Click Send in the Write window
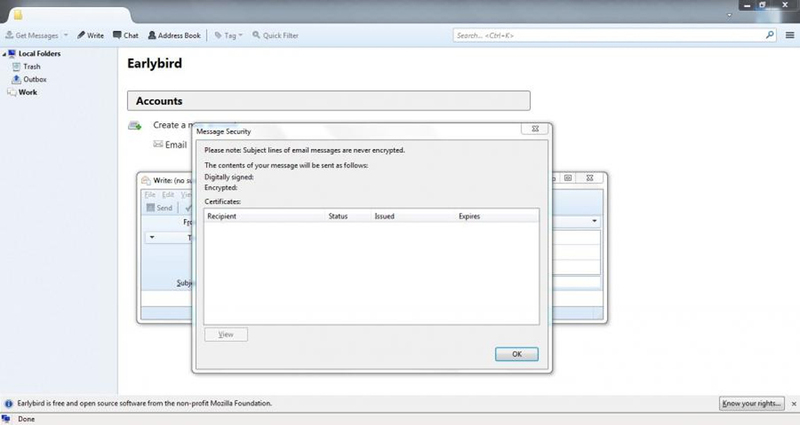This screenshot has width=800, height=425. [160, 208]
